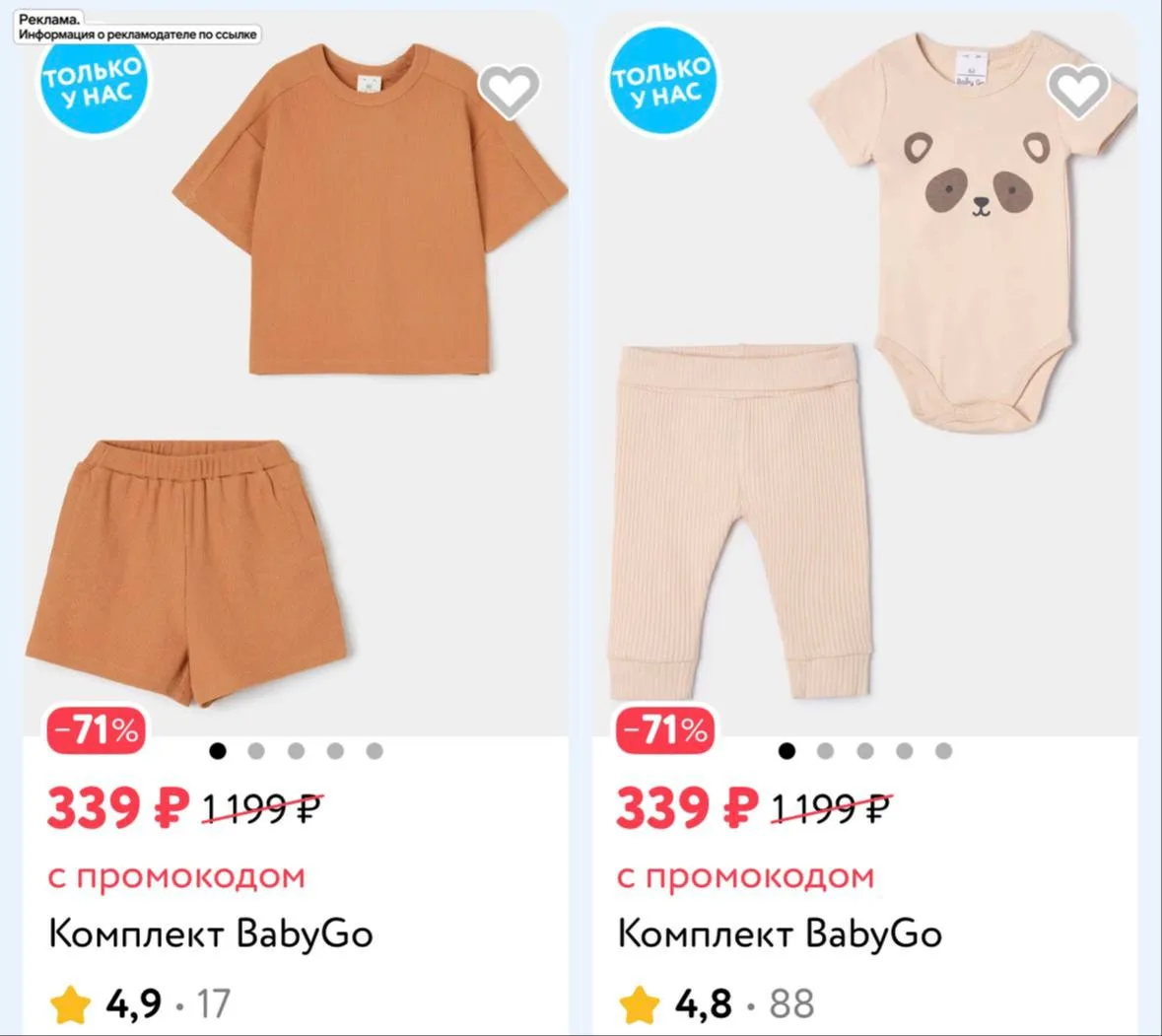The width and height of the screenshot is (1162, 1036).
Task: Open the orange t-shirt product image
Action: (x=370, y=209)
